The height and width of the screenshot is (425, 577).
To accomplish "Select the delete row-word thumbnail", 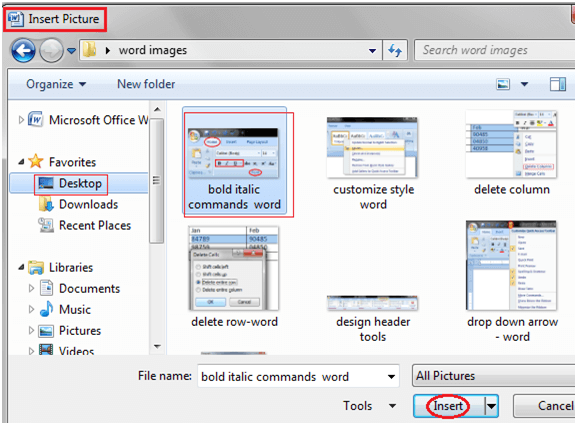I will click(234, 277).
